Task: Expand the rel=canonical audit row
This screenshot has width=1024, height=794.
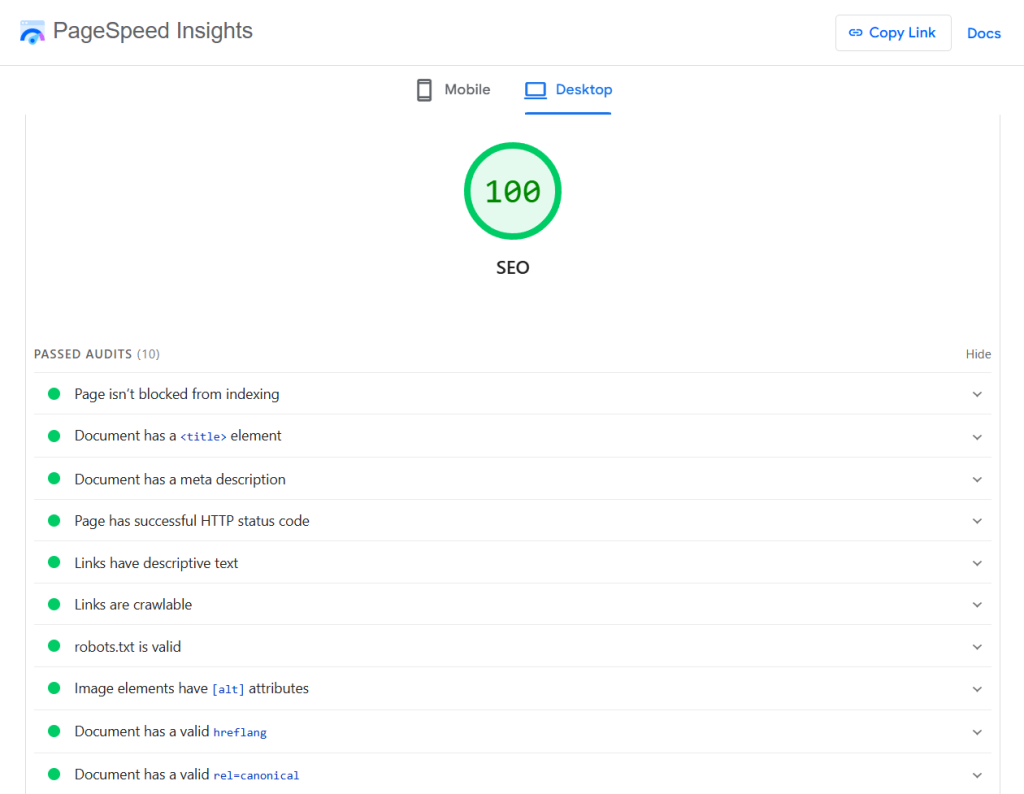Action: pyautogui.click(x=977, y=774)
